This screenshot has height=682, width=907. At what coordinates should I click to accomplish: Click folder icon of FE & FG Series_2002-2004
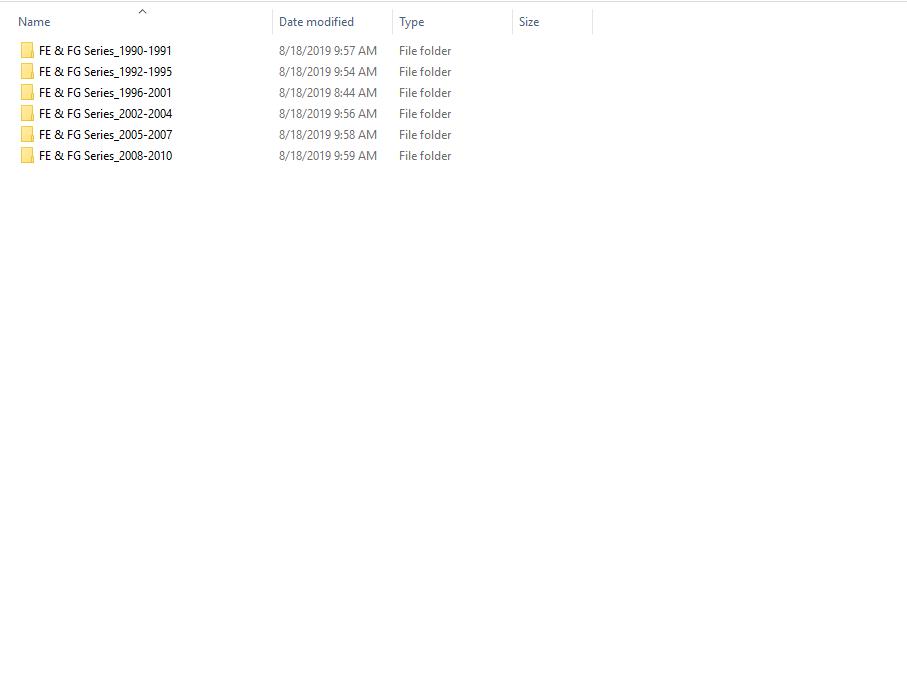pyautogui.click(x=27, y=113)
